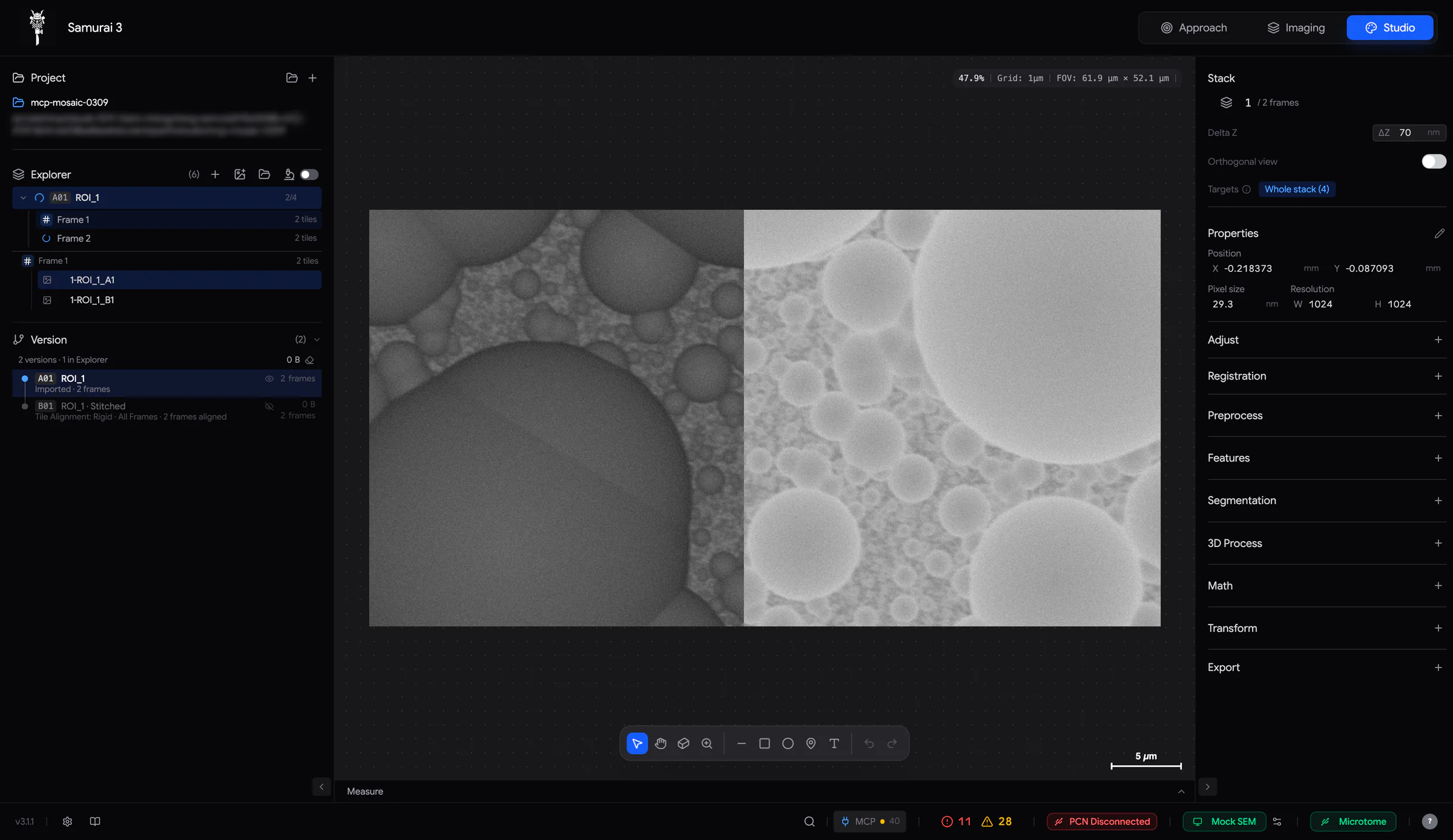This screenshot has height=840, width=1453.
Task: Click the microscope icon in Explorer header
Action: tap(289, 174)
